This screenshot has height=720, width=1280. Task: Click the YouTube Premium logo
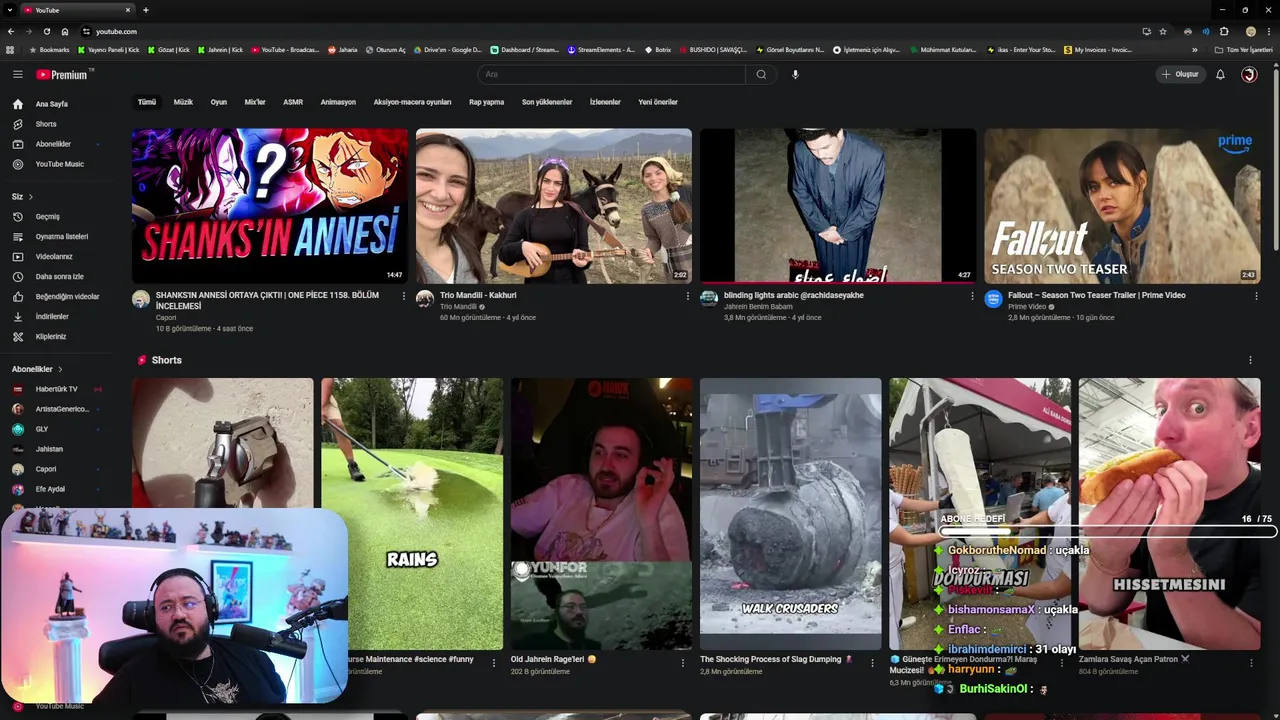(64, 74)
